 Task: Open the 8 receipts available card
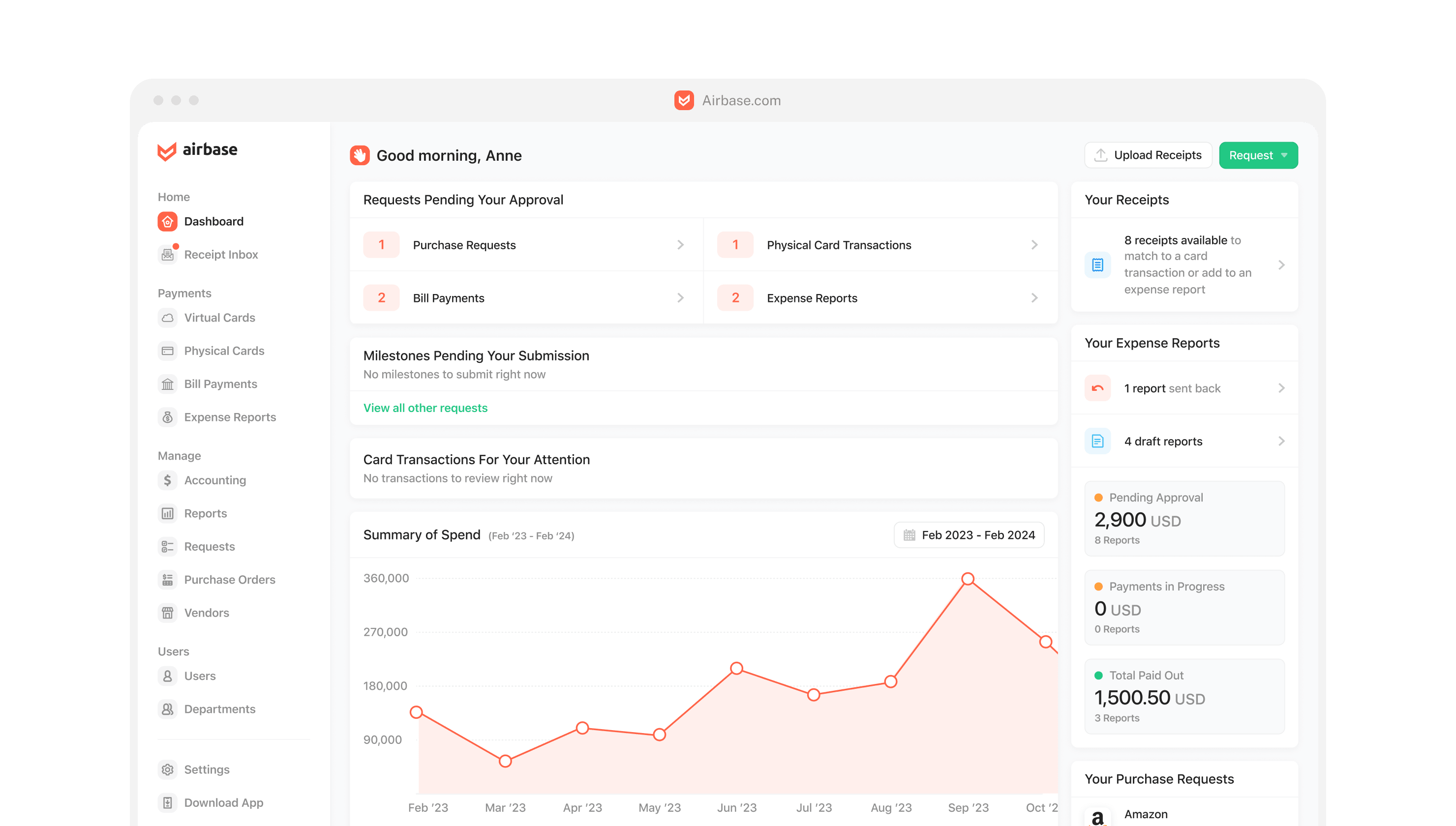1184,265
